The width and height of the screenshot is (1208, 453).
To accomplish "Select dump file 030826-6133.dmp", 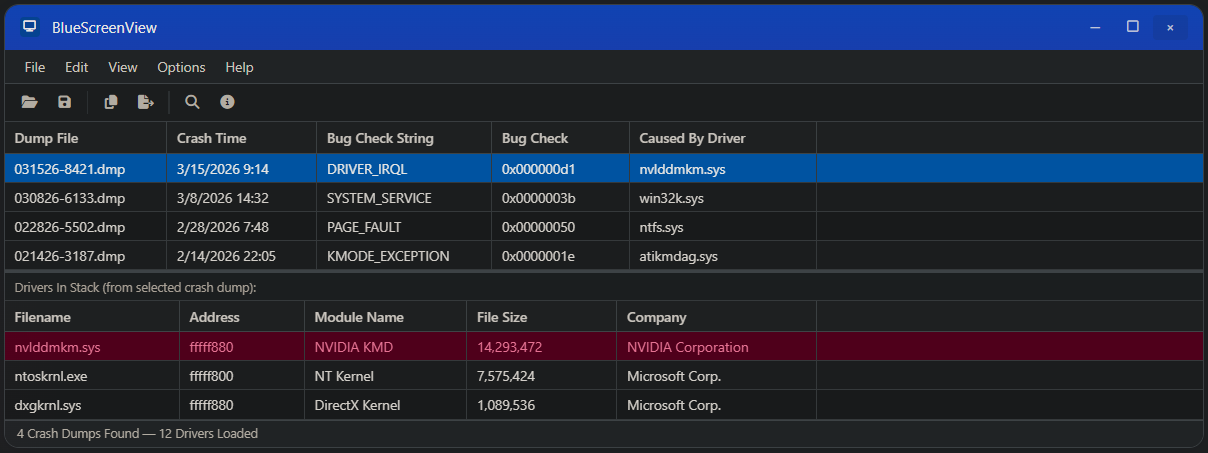I will click(x=70, y=198).
